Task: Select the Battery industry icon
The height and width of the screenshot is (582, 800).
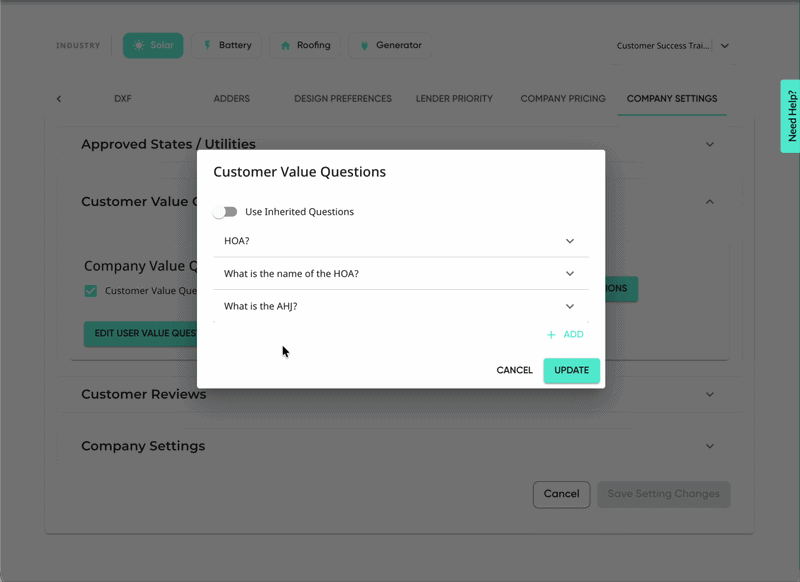Action: click(207, 45)
